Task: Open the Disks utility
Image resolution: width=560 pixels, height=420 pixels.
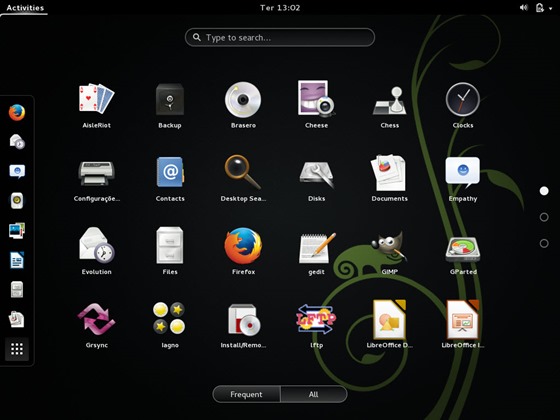Action: pyautogui.click(x=316, y=174)
